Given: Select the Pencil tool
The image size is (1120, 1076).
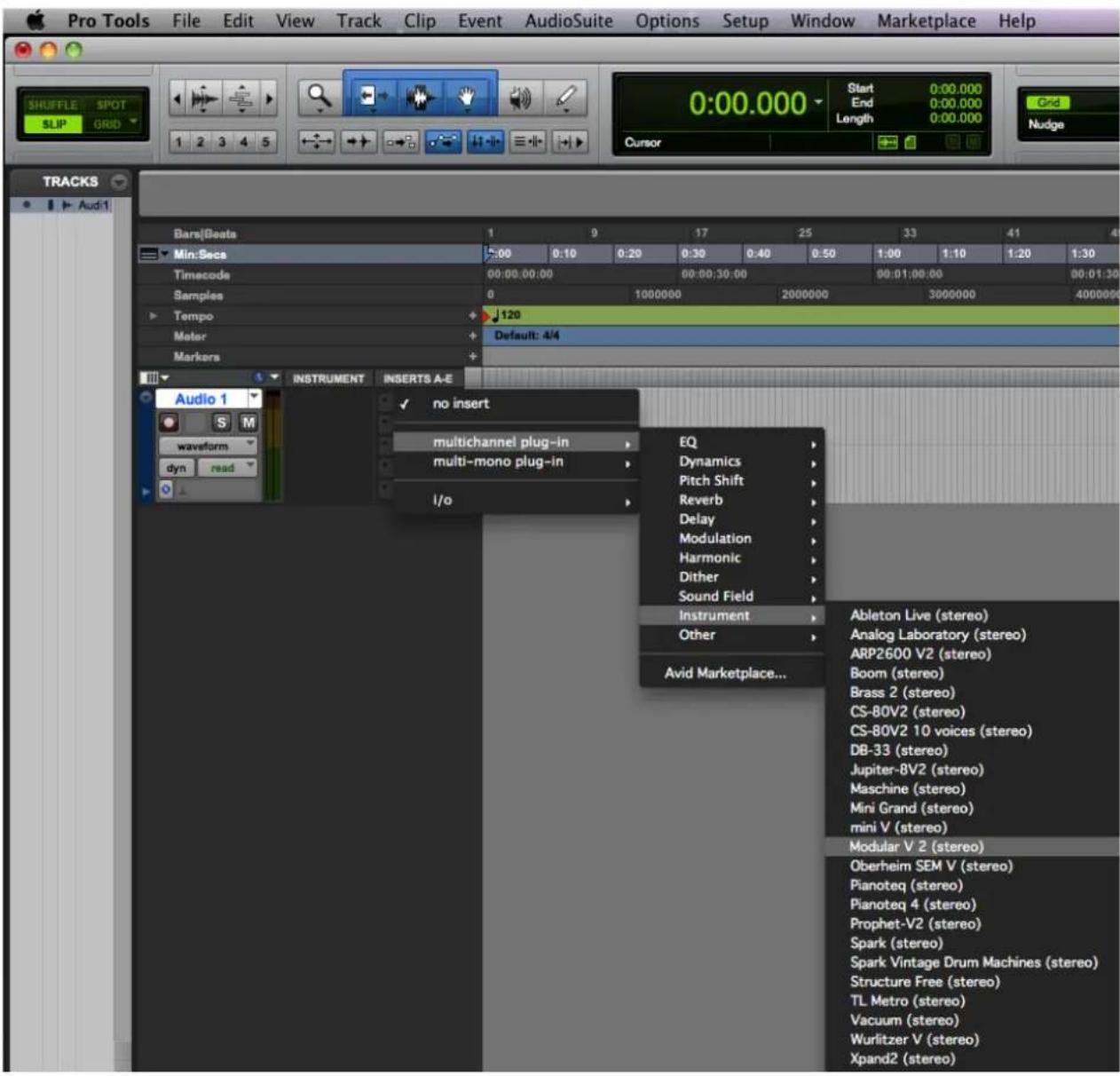Looking at the screenshot, I should tap(565, 98).
